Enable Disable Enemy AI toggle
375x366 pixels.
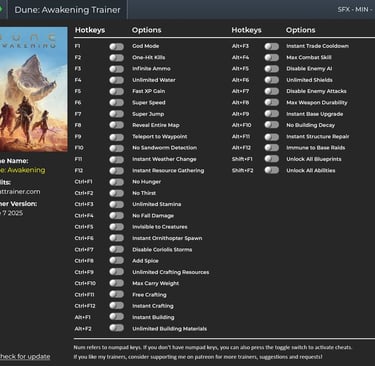tap(272, 69)
